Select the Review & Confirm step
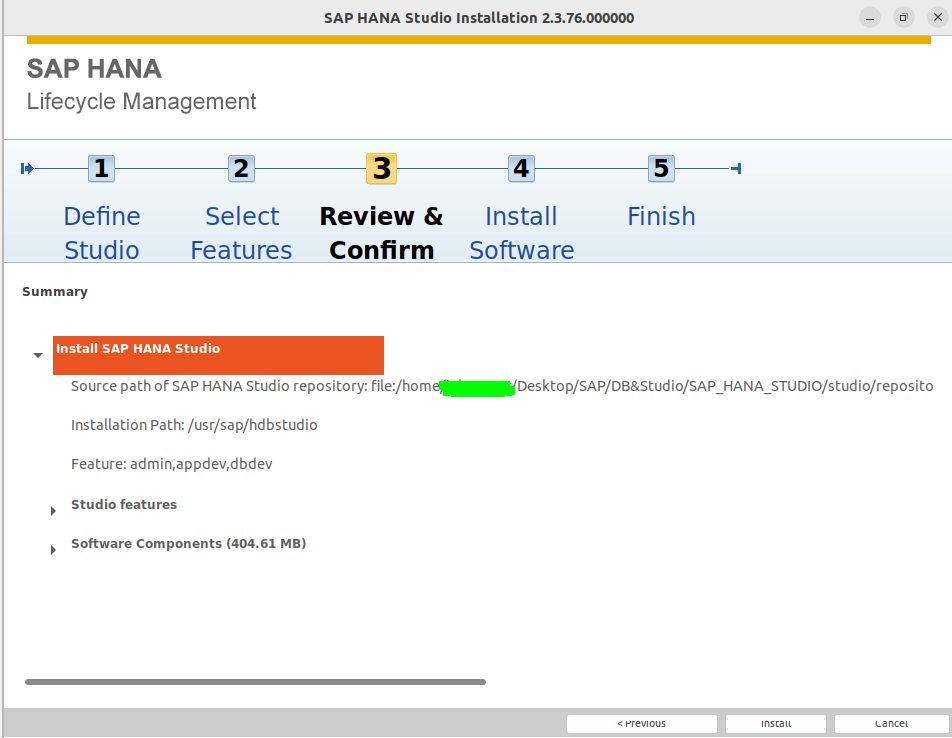The image size is (952, 738). (381, 233)
